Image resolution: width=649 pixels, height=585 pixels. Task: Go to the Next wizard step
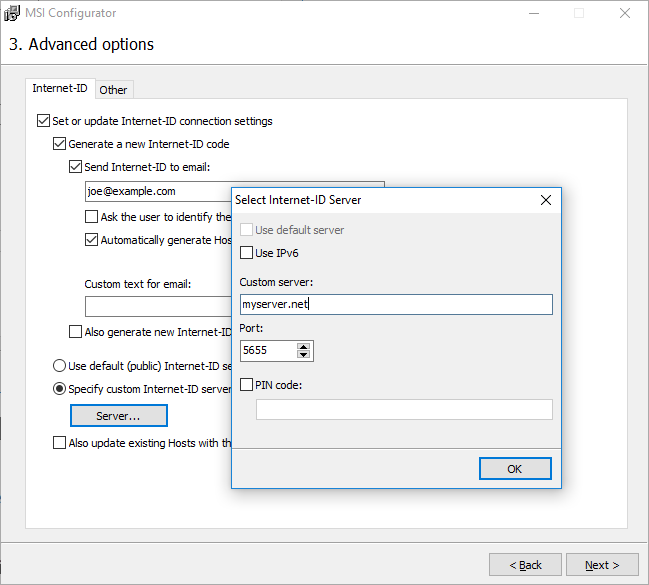[602, 565]
